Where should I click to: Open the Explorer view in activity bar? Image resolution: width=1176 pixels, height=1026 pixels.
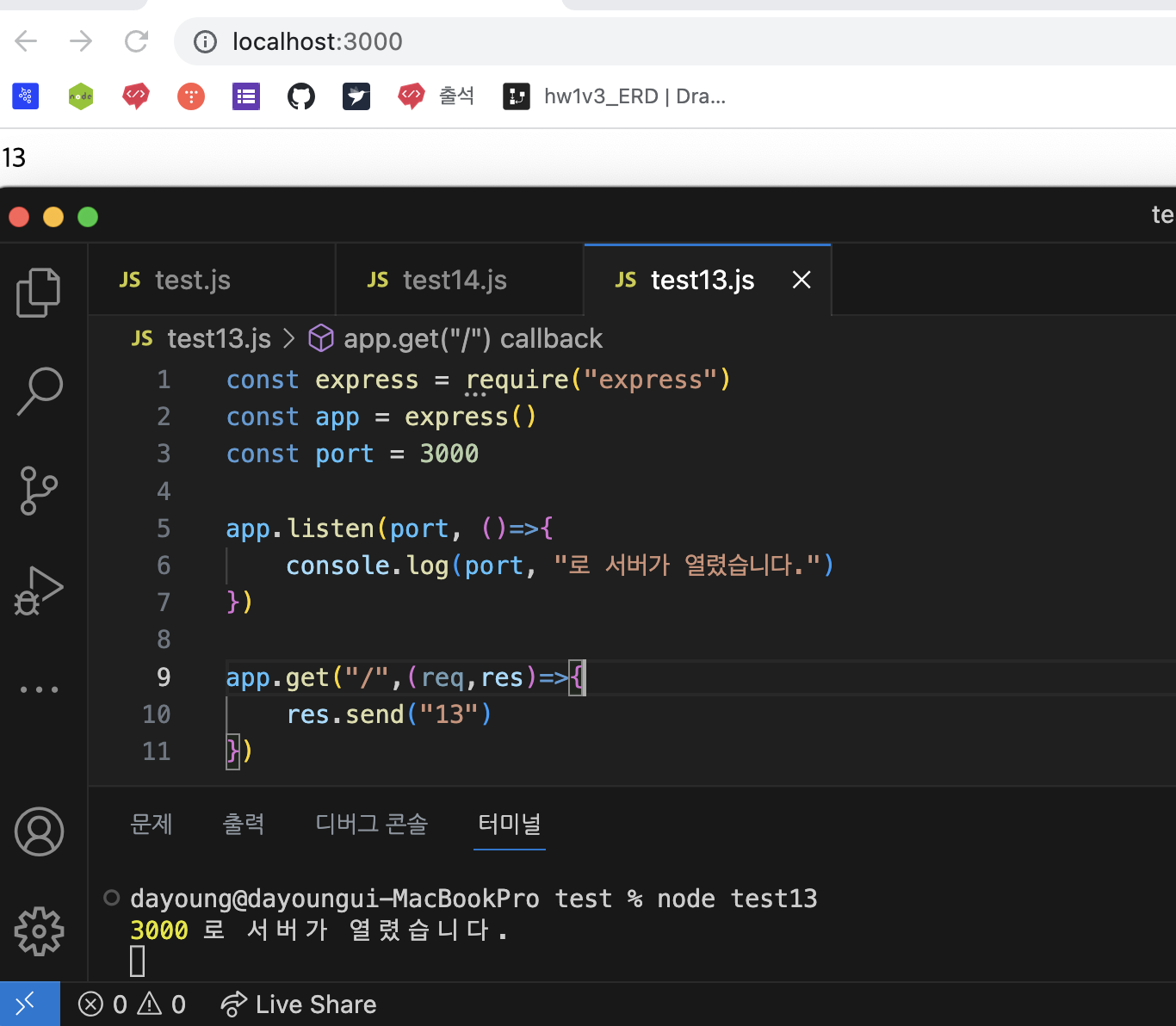(x=39, y=293)
